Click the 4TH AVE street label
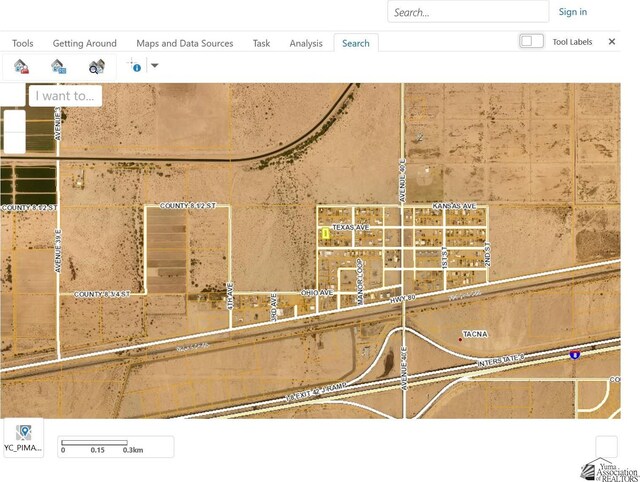The image size is (640, 482). pos(230,296)
